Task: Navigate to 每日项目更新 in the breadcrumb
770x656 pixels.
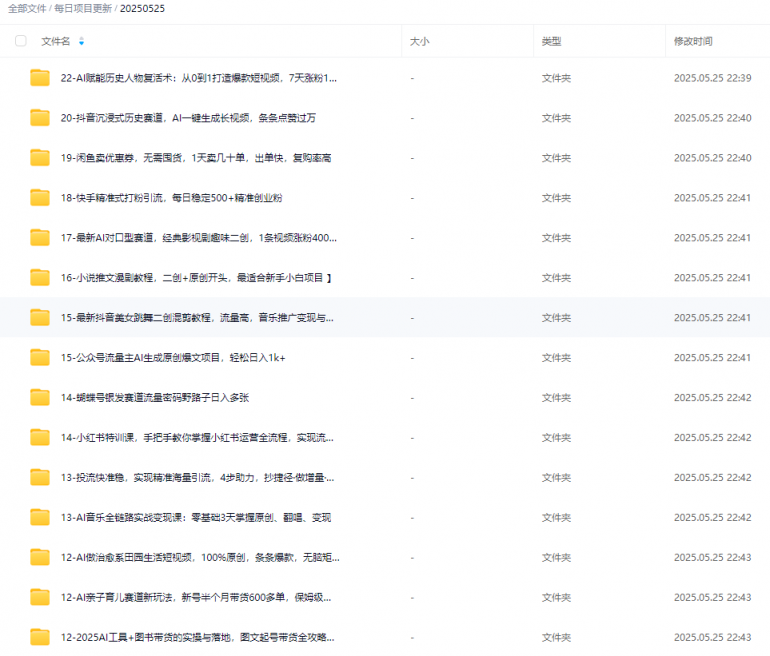Action: point(85,8)
